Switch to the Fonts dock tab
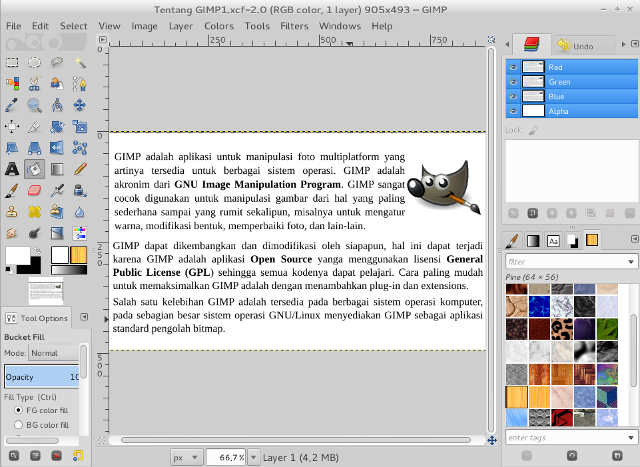The image size is (640, 467). [x=553, y=241]
